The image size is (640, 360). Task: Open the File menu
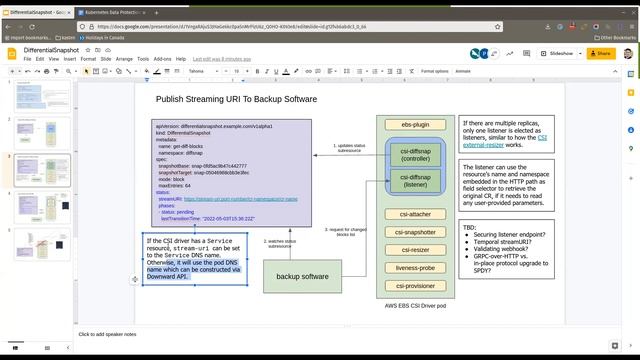[27, 59]
